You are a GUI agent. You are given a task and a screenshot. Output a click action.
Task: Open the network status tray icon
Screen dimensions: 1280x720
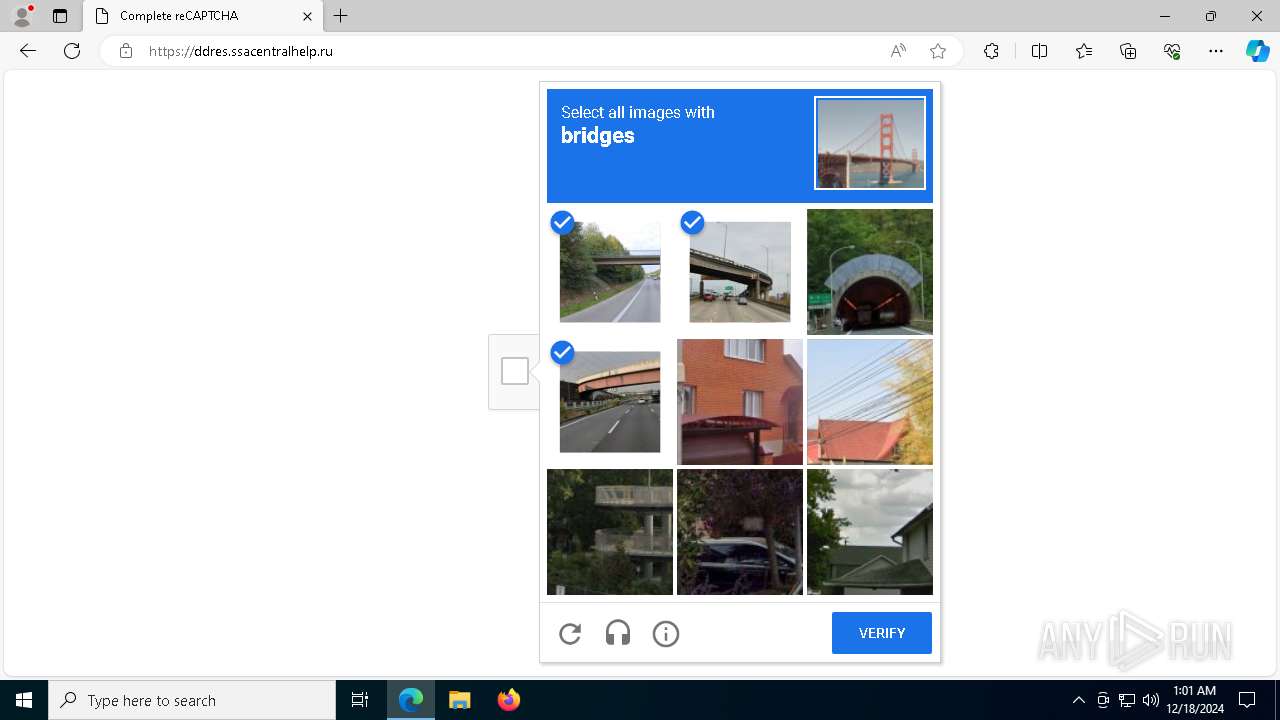pyautogui.click(x=1127, y=700)
